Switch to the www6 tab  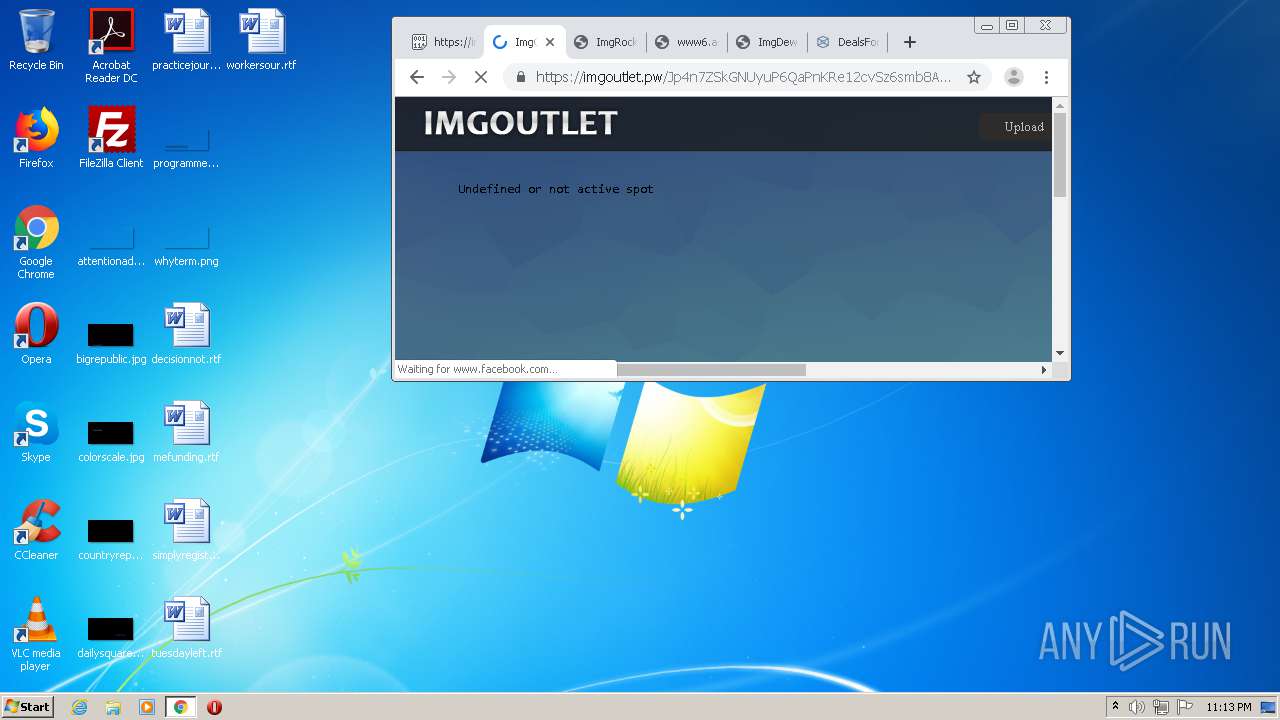tap(686, 42)
